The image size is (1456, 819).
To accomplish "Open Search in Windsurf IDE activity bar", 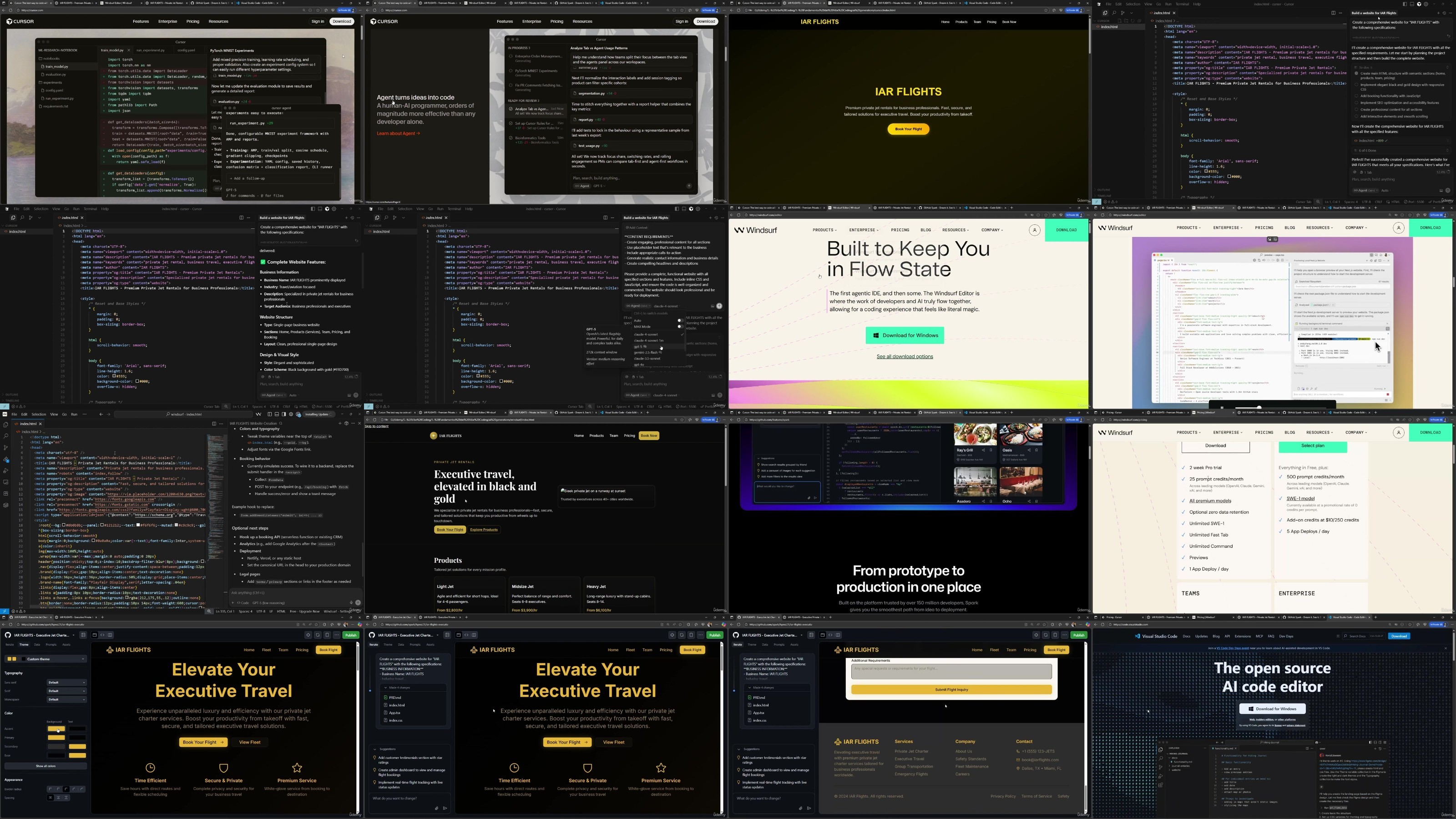I will pos(5,436).
